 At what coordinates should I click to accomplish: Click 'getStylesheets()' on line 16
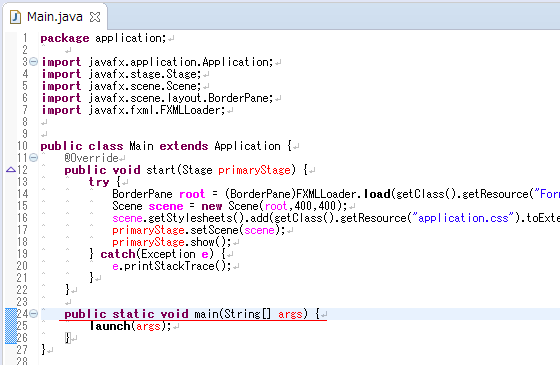point(196,218)
